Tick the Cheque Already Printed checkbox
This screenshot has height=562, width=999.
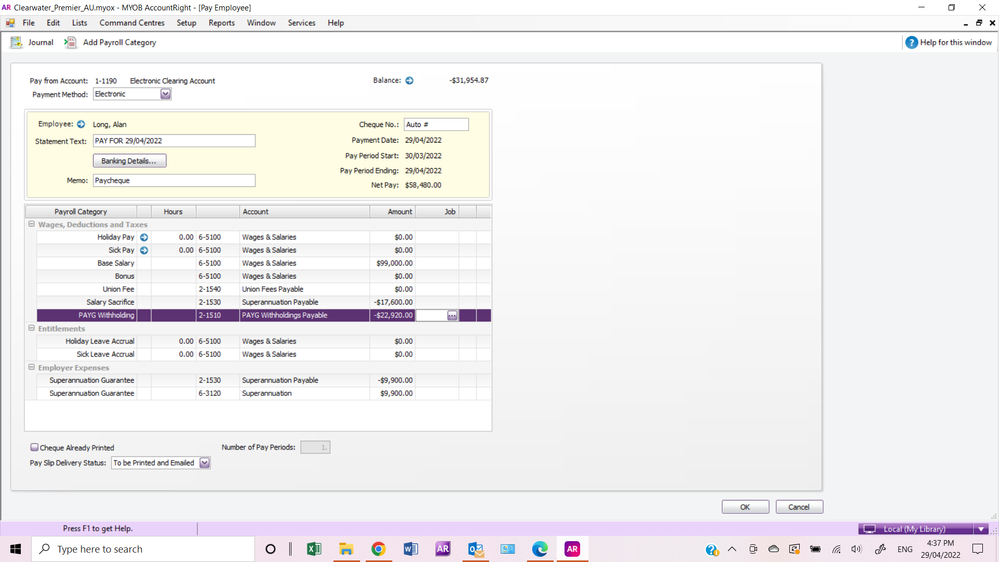tap(35, 448)
